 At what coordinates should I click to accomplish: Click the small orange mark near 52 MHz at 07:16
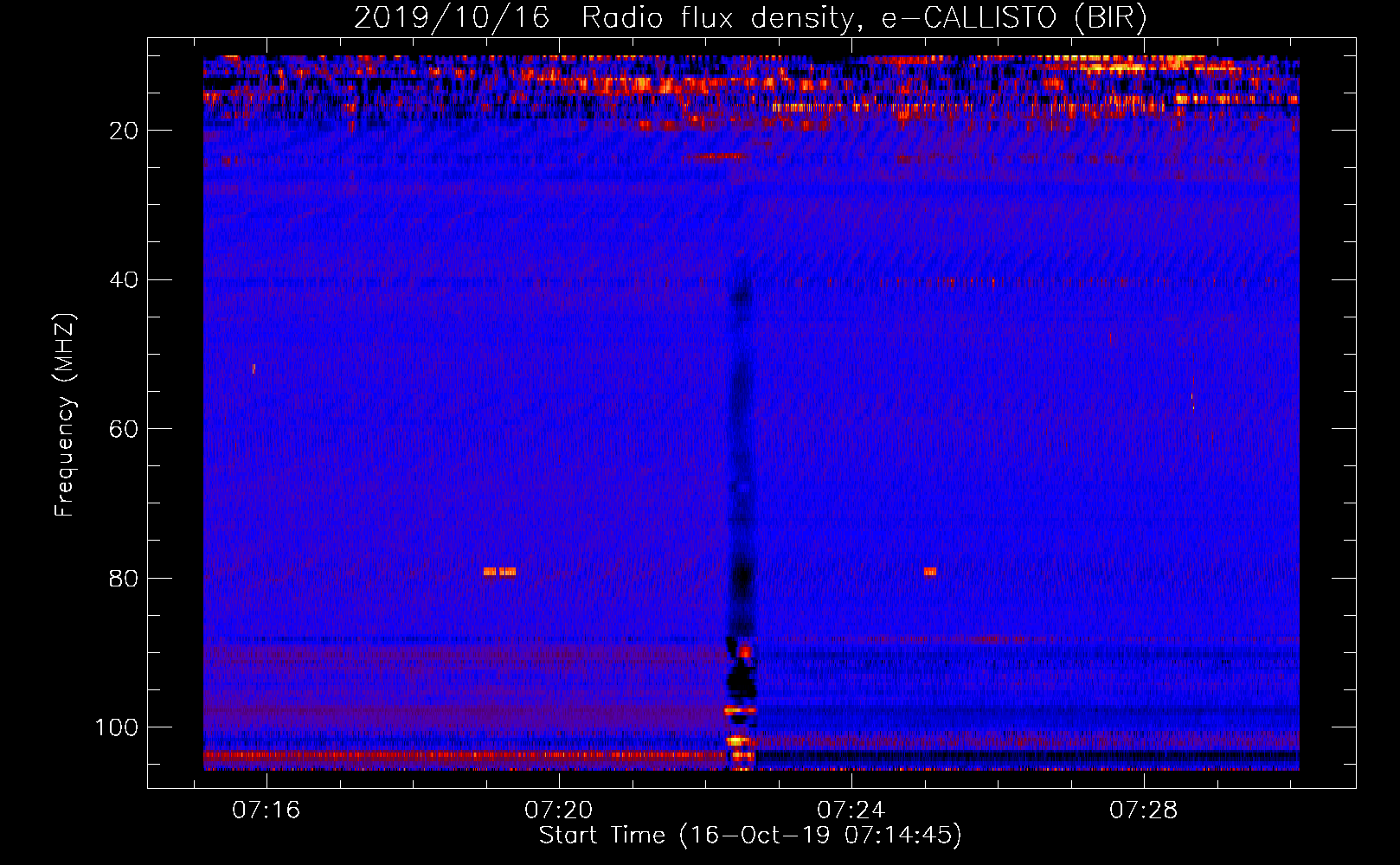[x=254, y=368]
